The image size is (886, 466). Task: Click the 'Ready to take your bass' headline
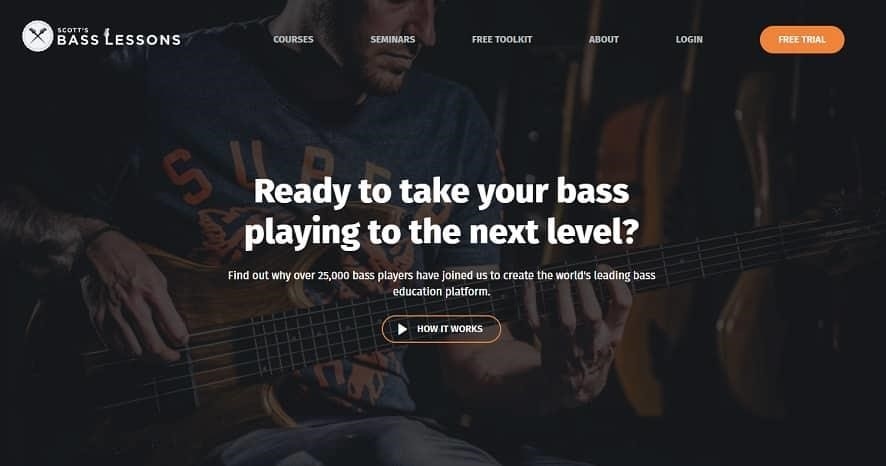pos(441,191)
